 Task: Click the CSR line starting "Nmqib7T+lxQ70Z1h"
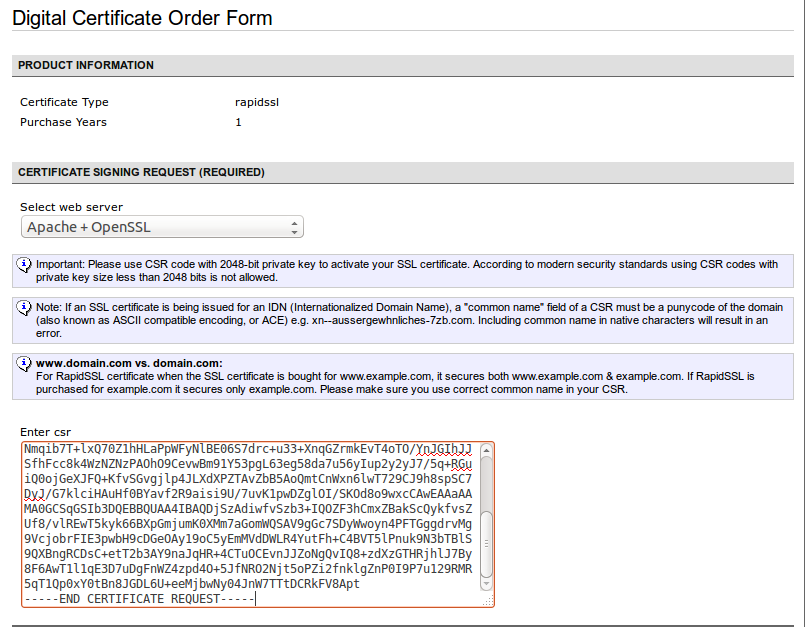pos(248,449)
